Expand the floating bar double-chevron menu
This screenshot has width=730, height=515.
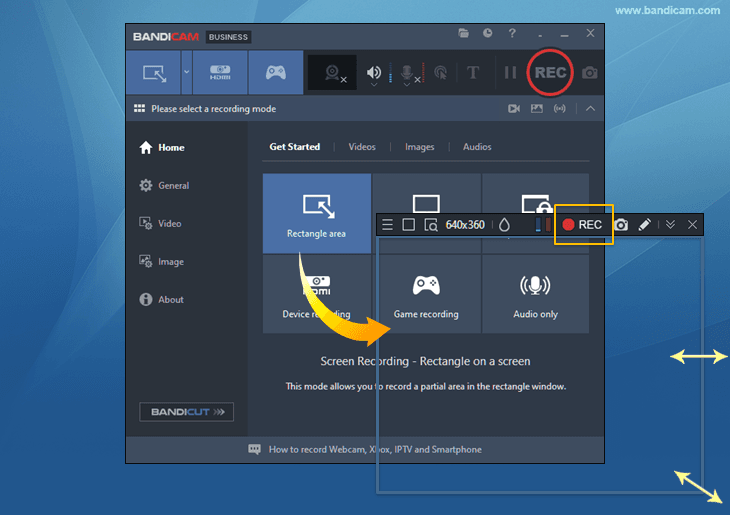click(670, 225)
